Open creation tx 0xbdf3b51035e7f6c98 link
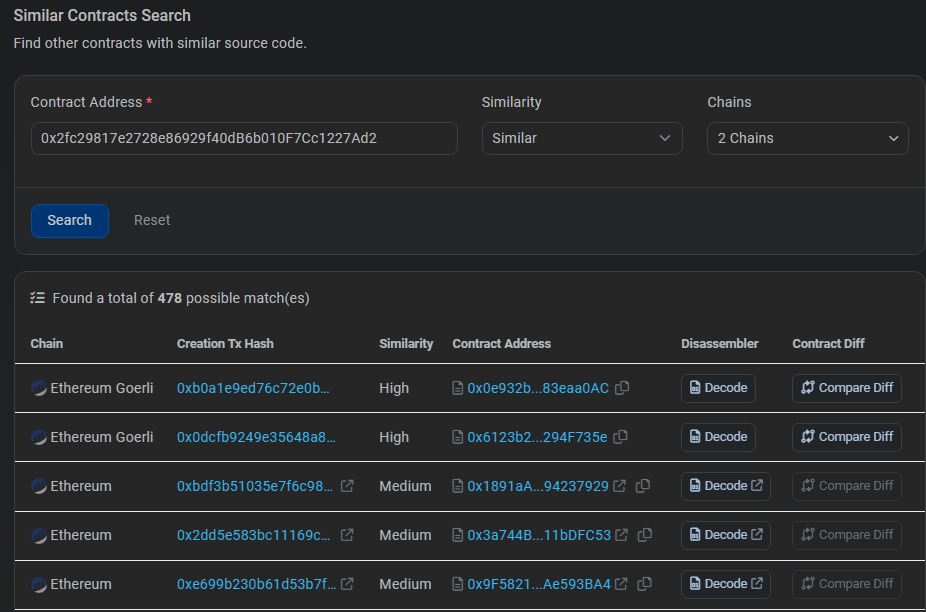The width and height of the screenshot is (926, 612). (x=255, y=486)
